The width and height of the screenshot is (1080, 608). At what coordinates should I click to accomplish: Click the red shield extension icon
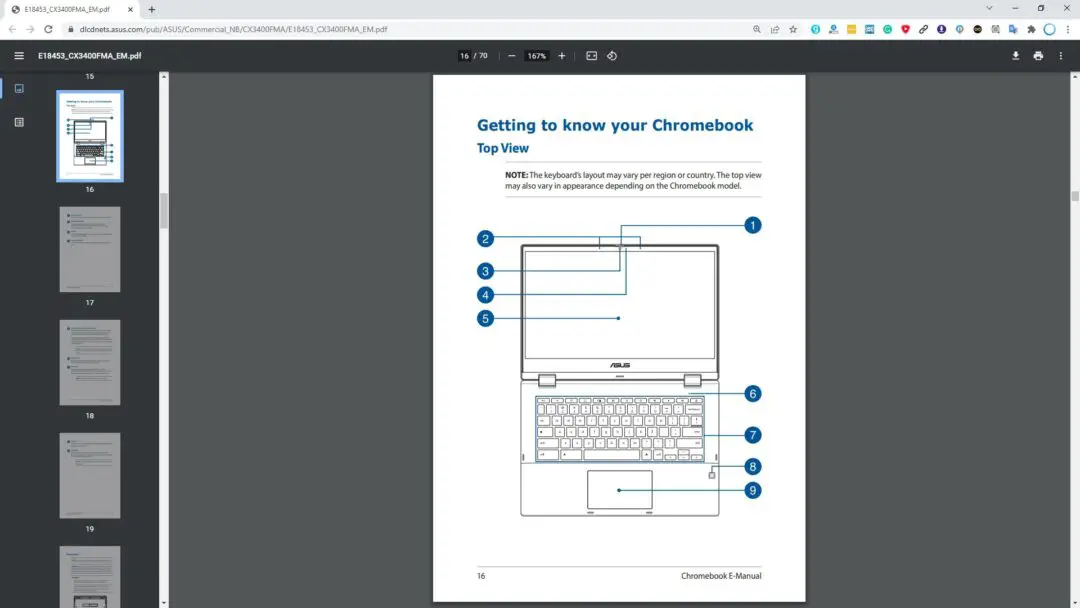(x=906, y=30)
